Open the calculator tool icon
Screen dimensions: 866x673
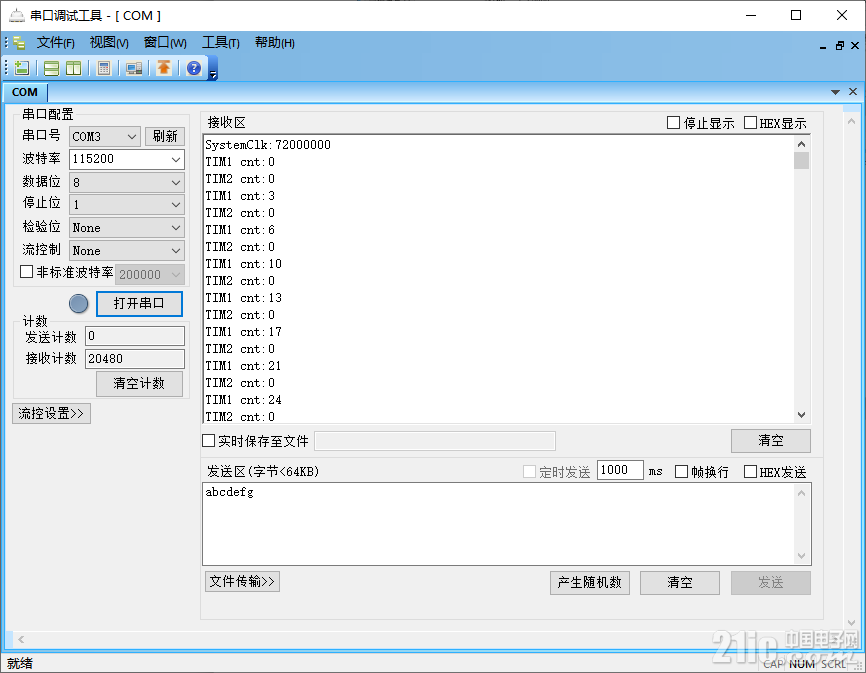(103, 68)
